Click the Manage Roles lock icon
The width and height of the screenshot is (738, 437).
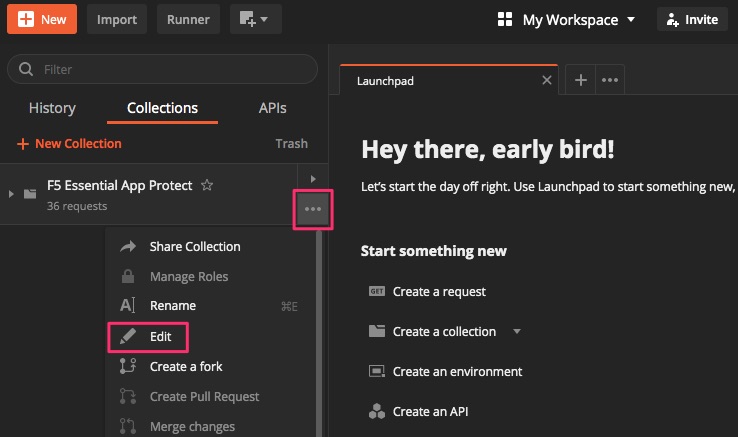pyautogui.click(x=128, y=276)
